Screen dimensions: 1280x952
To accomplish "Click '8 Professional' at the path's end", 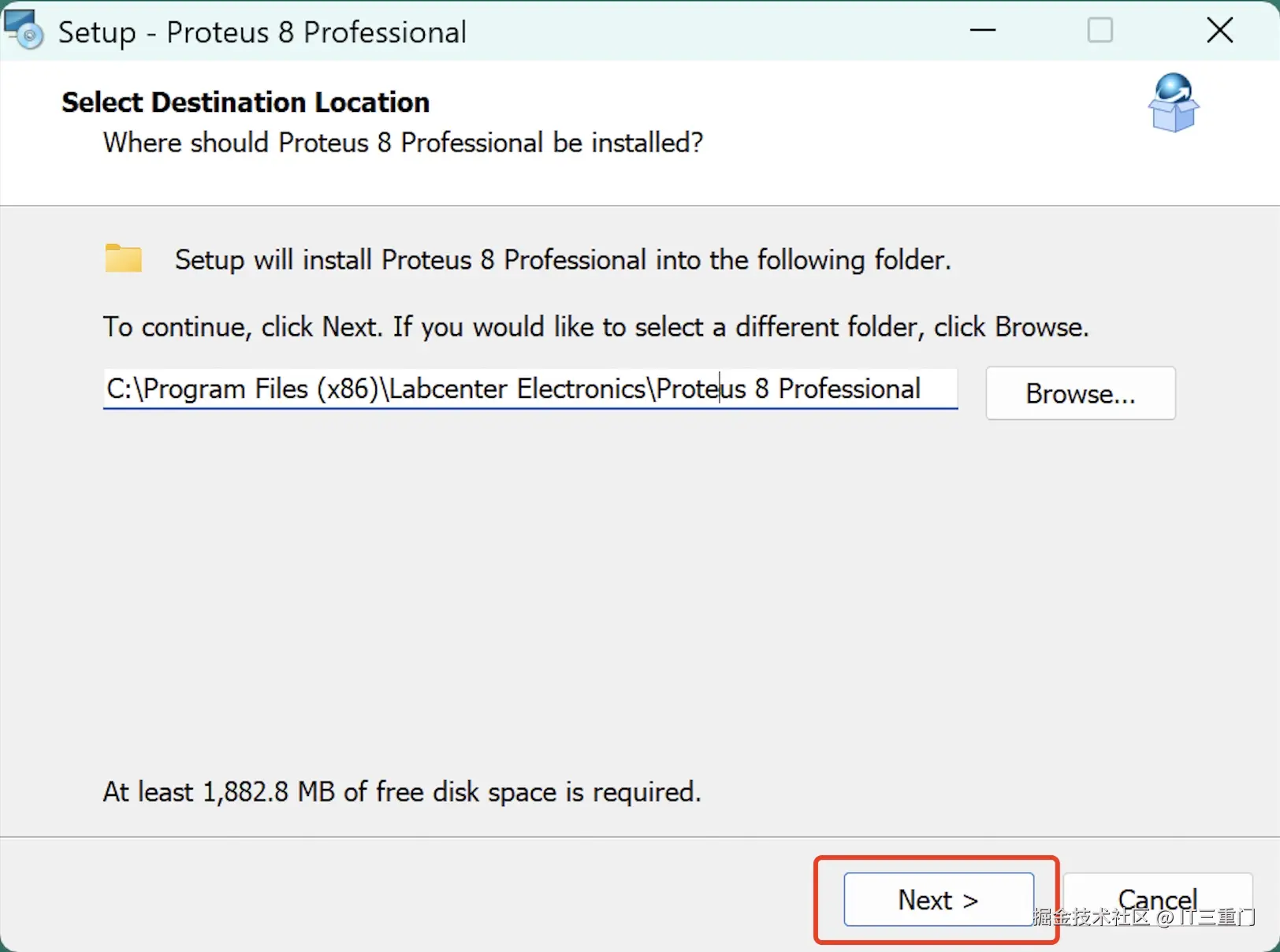I will (x=837, y=389).
